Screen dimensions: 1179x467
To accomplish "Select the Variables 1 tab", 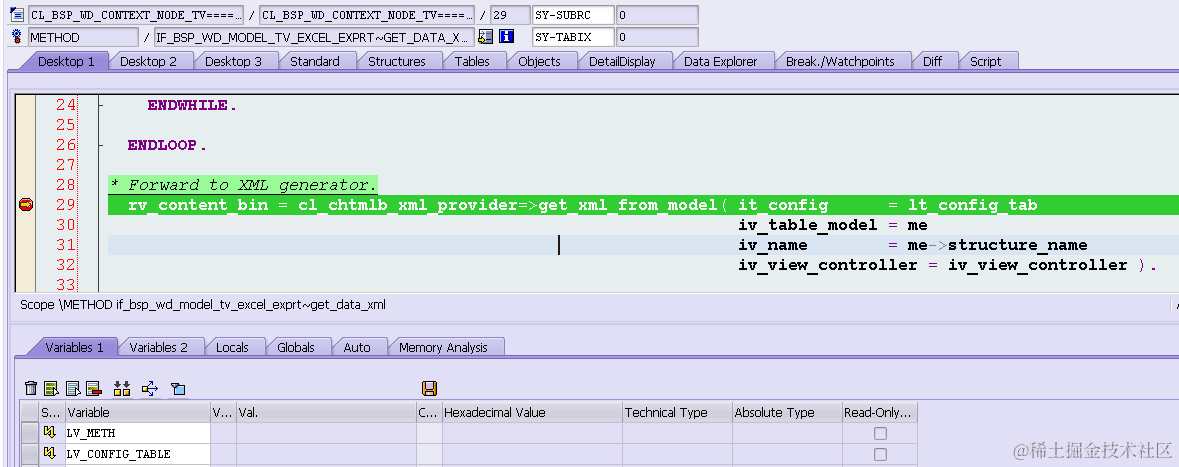I will (x=74, y=347).
